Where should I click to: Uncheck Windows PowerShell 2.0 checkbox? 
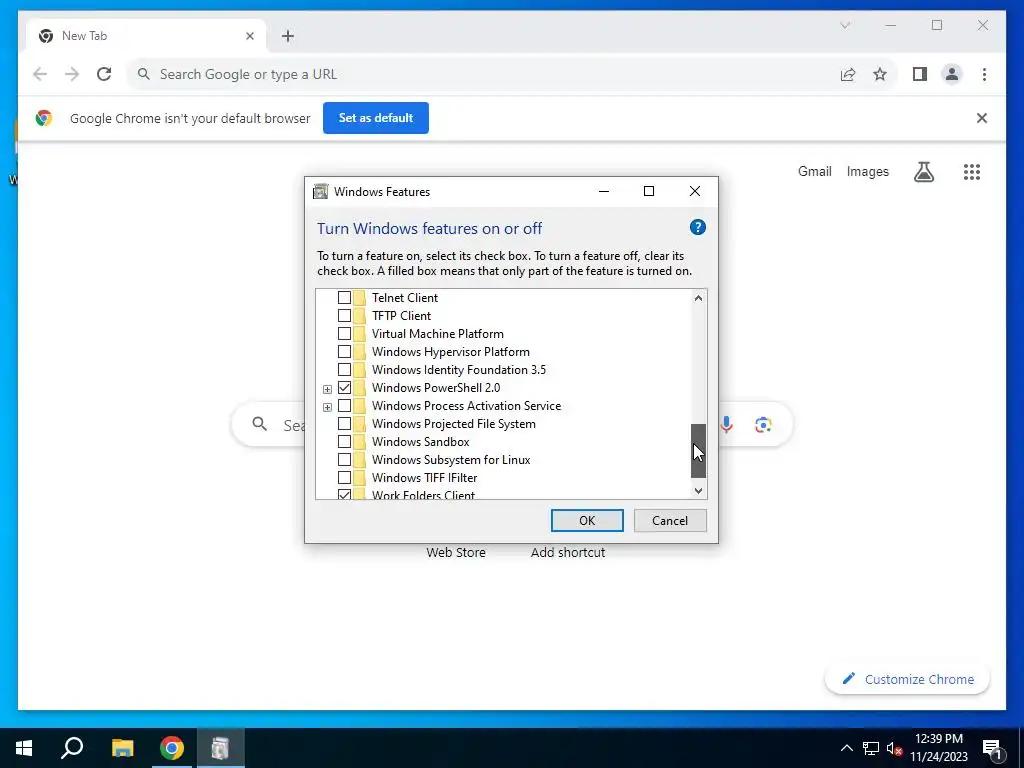pos(344,388)
